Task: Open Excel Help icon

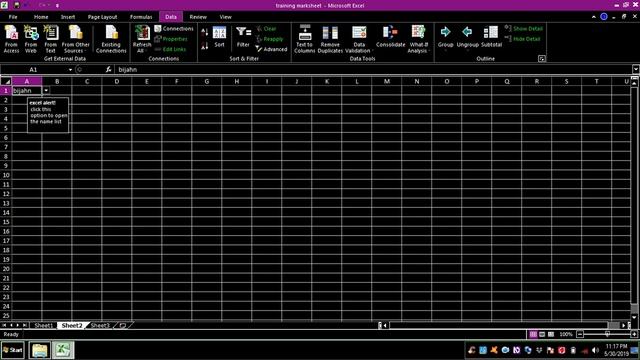Action: [x=604, y=17]
